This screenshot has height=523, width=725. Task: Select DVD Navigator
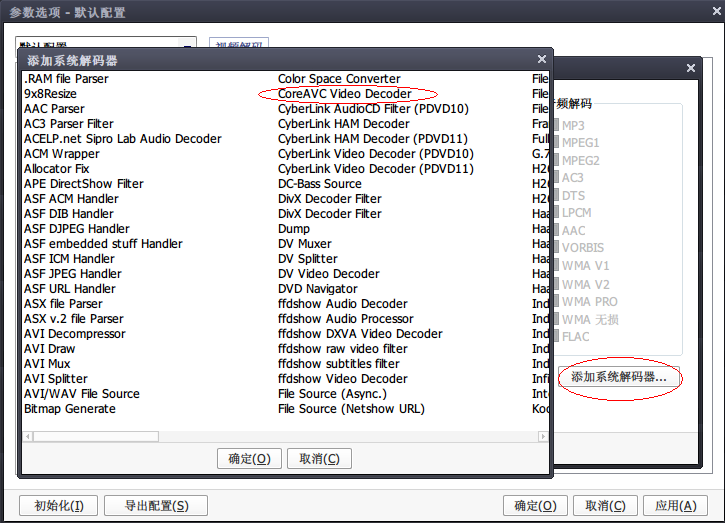318,289
